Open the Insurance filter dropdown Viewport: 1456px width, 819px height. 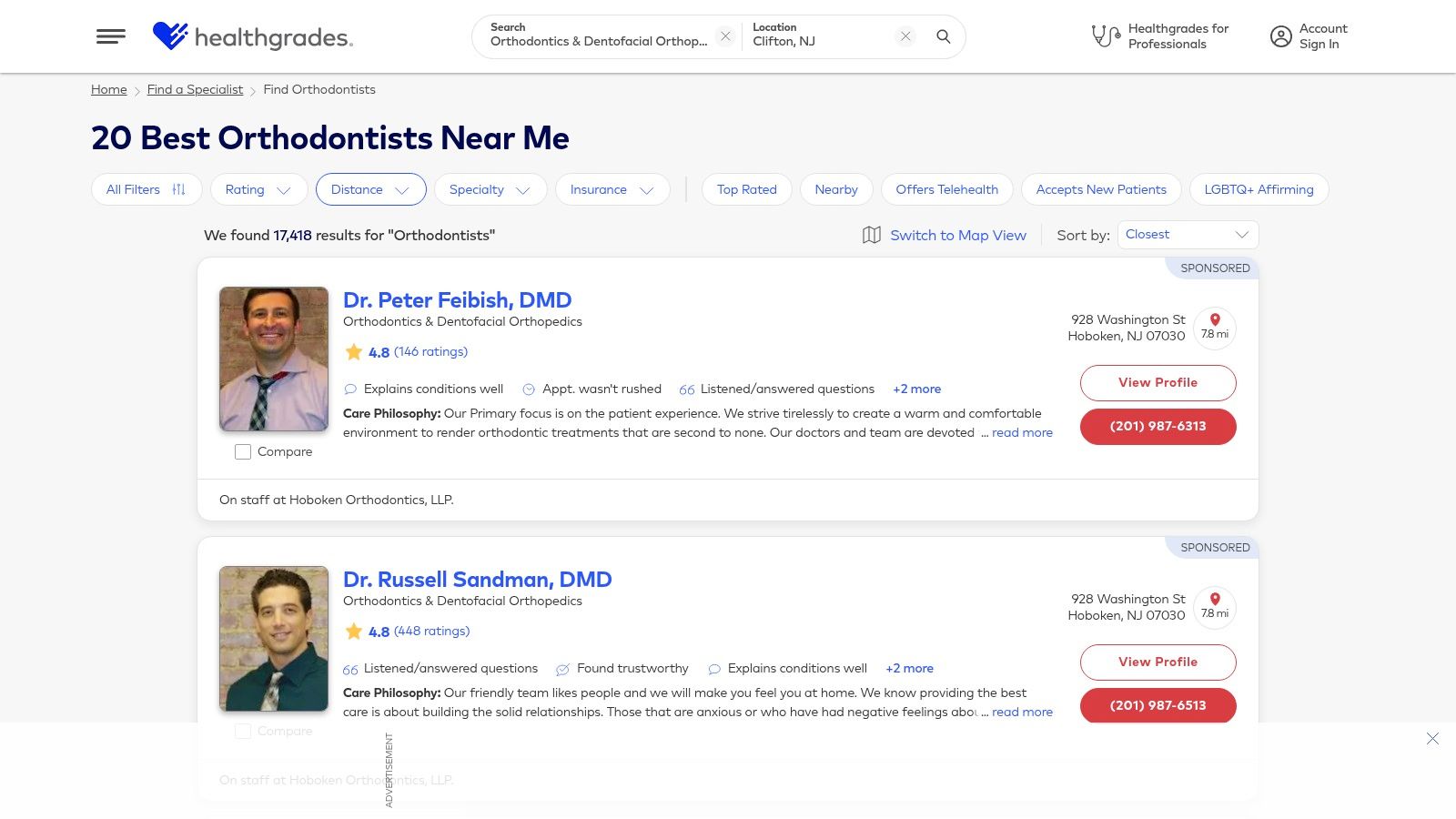pyautogui.click(x=612, y=189)
